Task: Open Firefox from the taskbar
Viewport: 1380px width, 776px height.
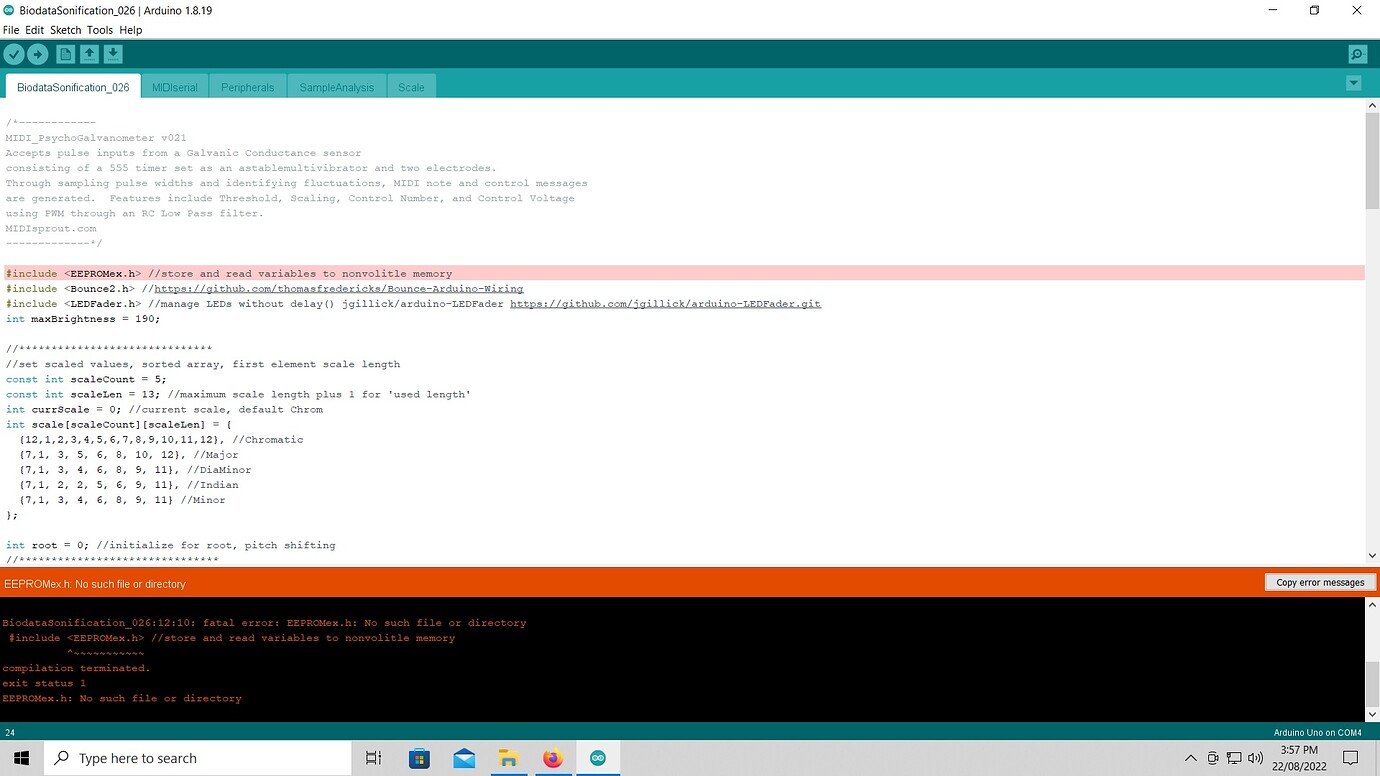Action: click(553, 758)
